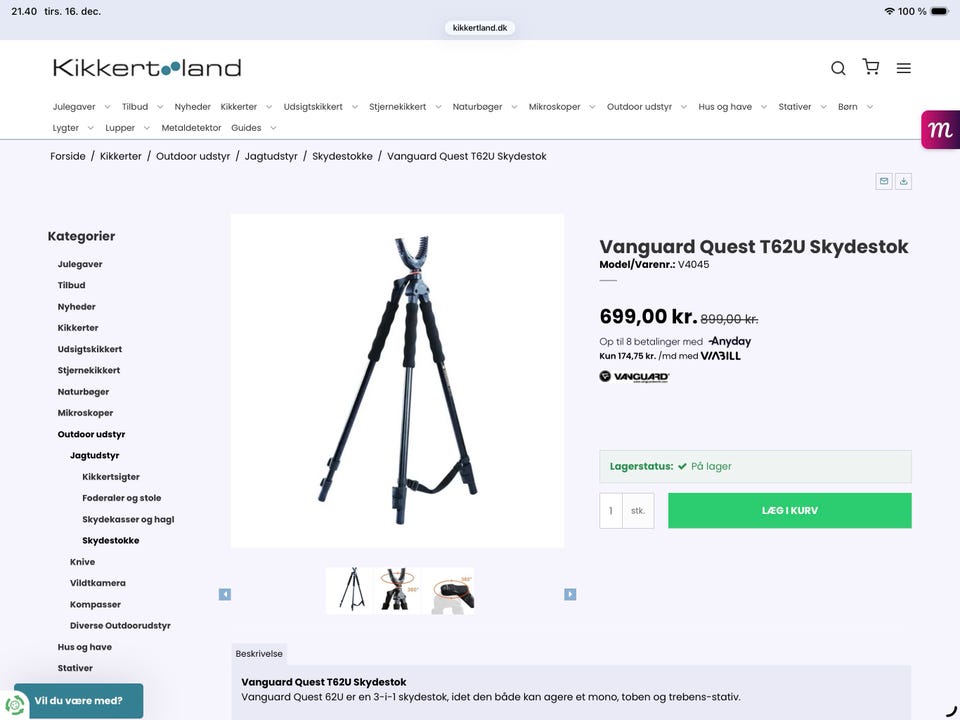Click the email envelope icon
Screen dimensions: 960x720
(x=883, y=181)
